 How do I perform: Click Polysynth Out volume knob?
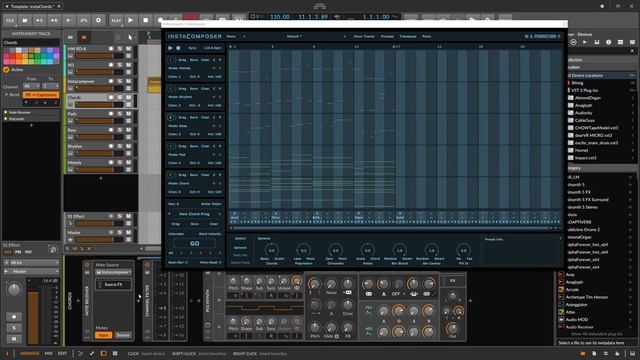(452, 329)
